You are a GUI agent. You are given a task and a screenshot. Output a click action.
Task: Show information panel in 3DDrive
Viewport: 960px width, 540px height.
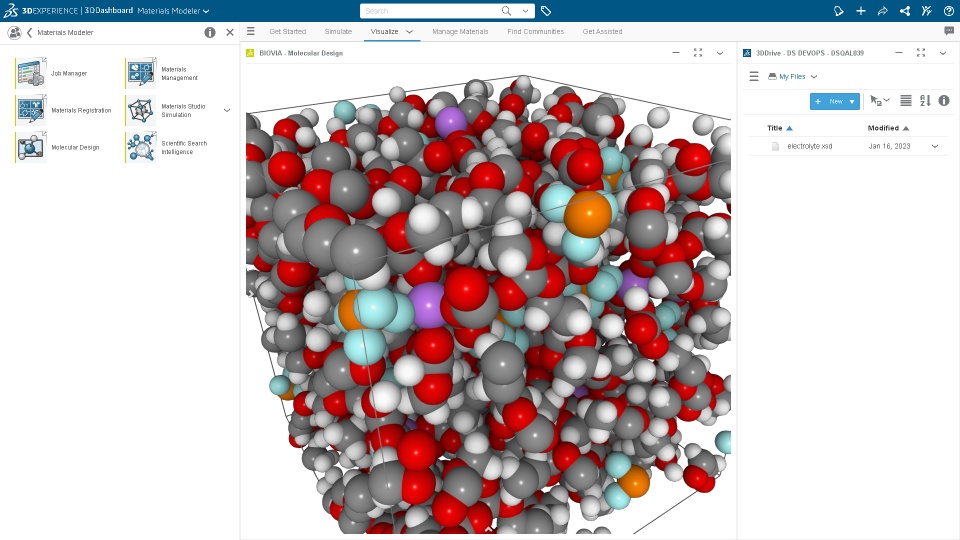tap(944, 101)
